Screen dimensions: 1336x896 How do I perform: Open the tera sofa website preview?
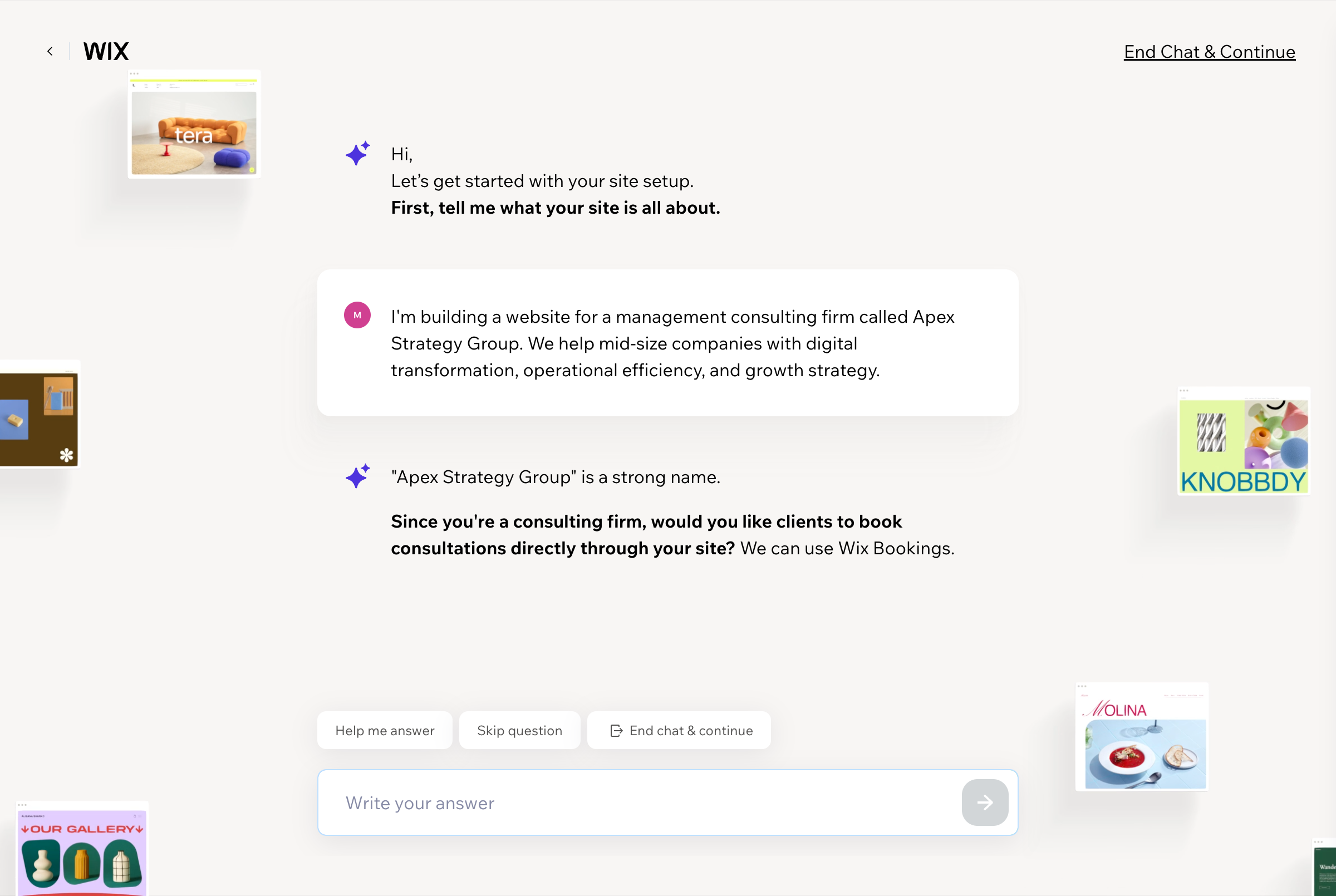(194, 124)
